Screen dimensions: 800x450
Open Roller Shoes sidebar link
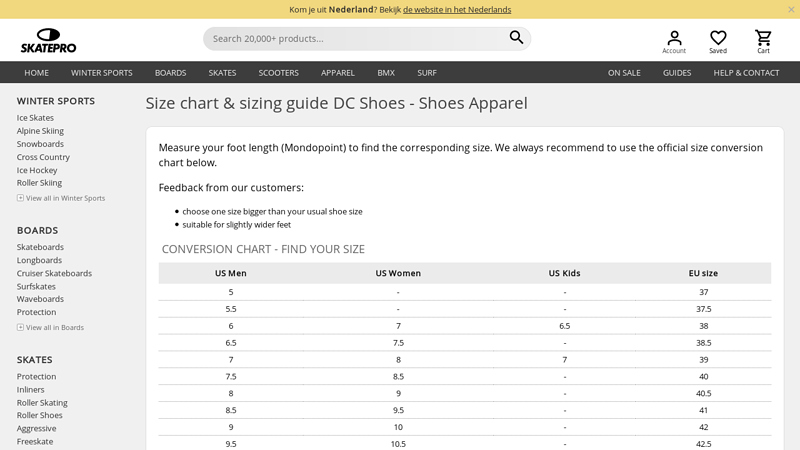coord(39,415)
